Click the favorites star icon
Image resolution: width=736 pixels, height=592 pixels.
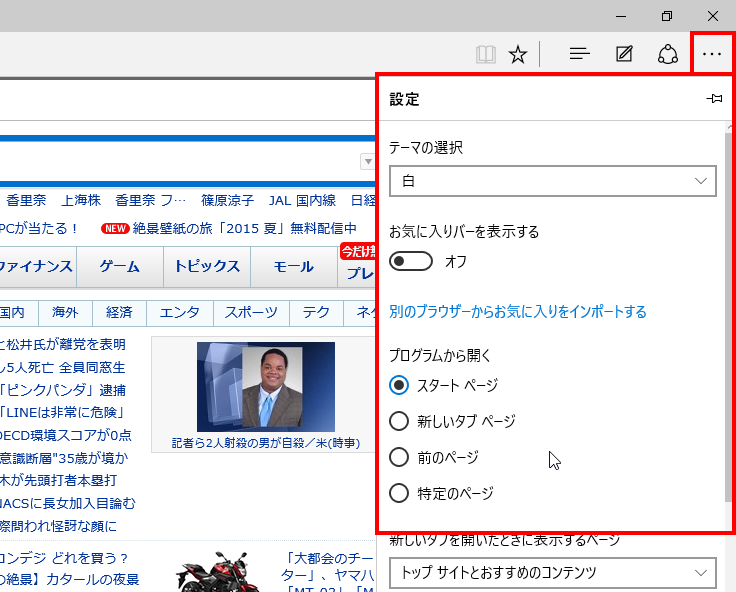point(517,54)
